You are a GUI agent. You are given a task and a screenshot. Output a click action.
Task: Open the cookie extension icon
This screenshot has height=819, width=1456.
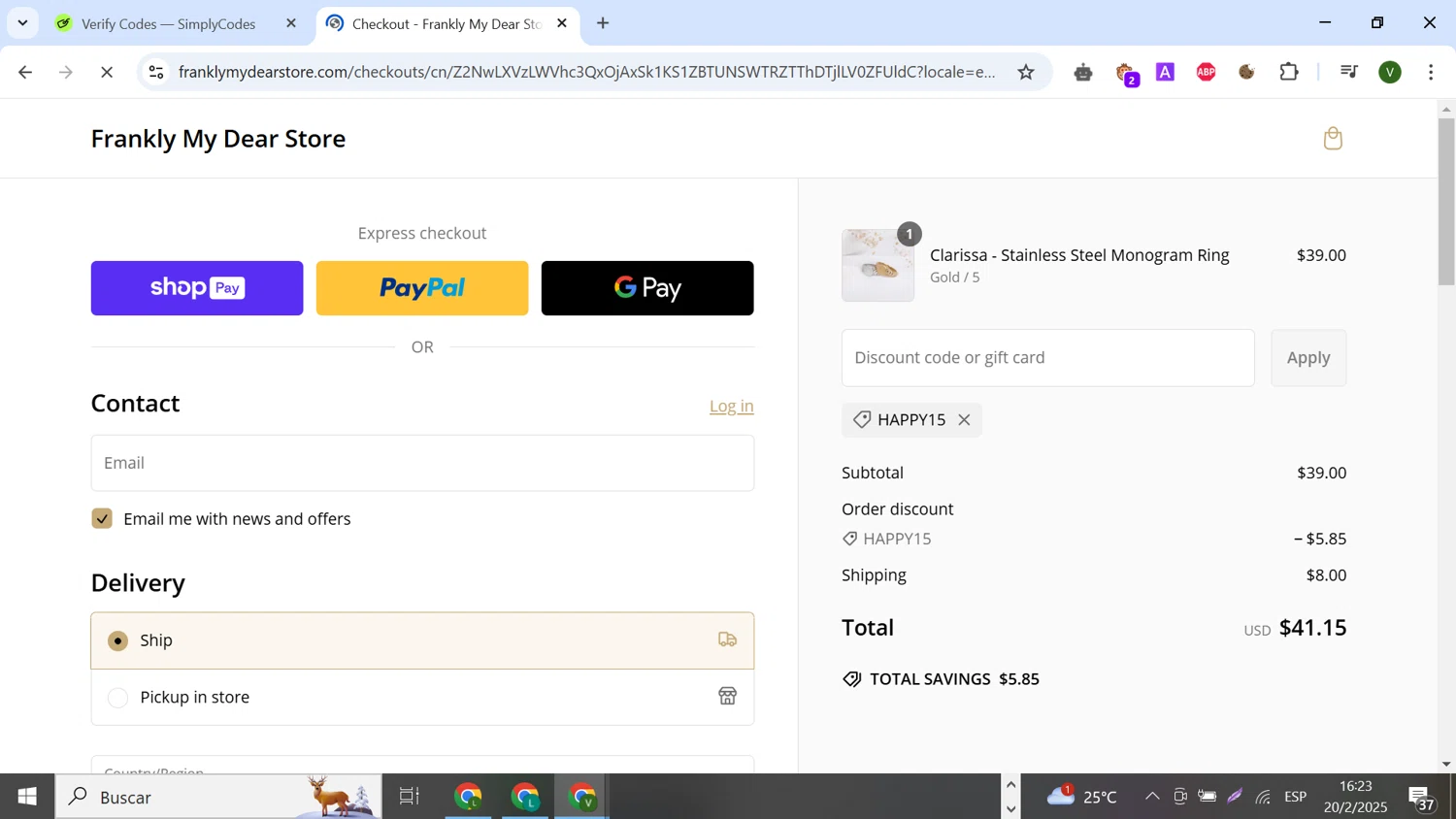coord(1247,72)
